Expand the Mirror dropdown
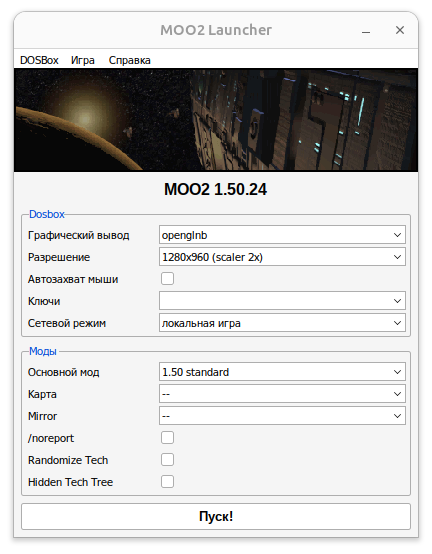The height and width of the screenshot is (554, 432). click(282, 416)
